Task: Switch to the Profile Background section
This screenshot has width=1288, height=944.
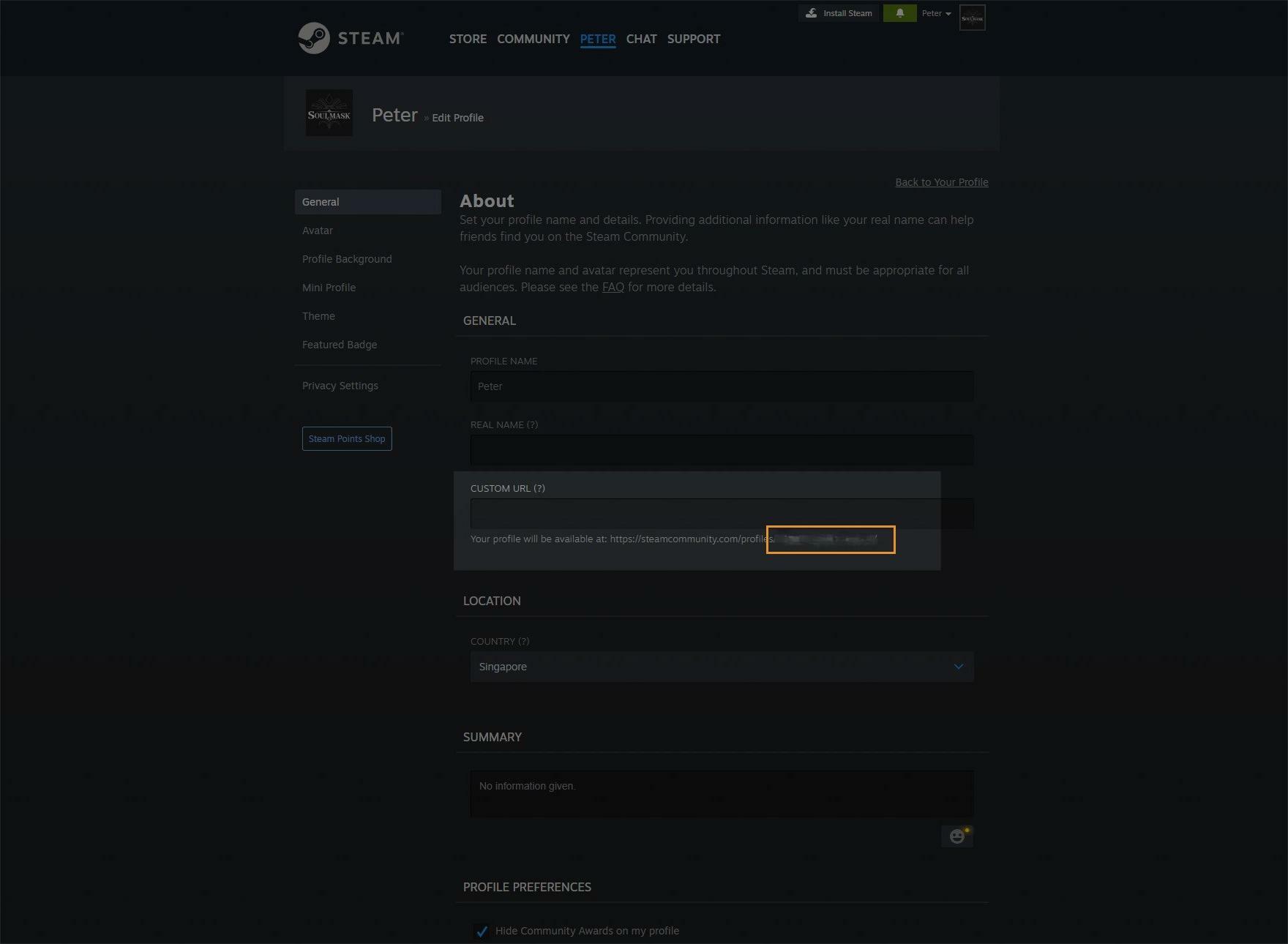Action: (x=347, y=259)
